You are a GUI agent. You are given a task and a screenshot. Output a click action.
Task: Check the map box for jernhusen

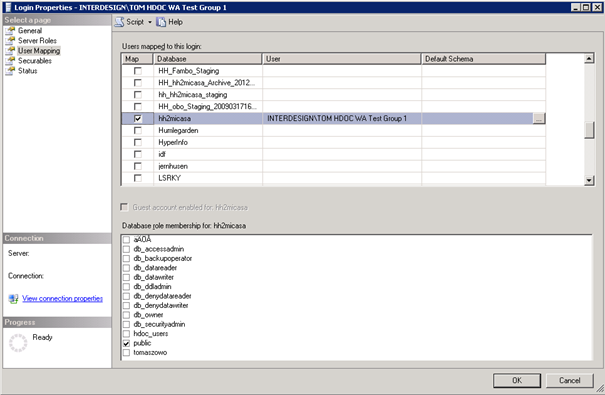137,166
